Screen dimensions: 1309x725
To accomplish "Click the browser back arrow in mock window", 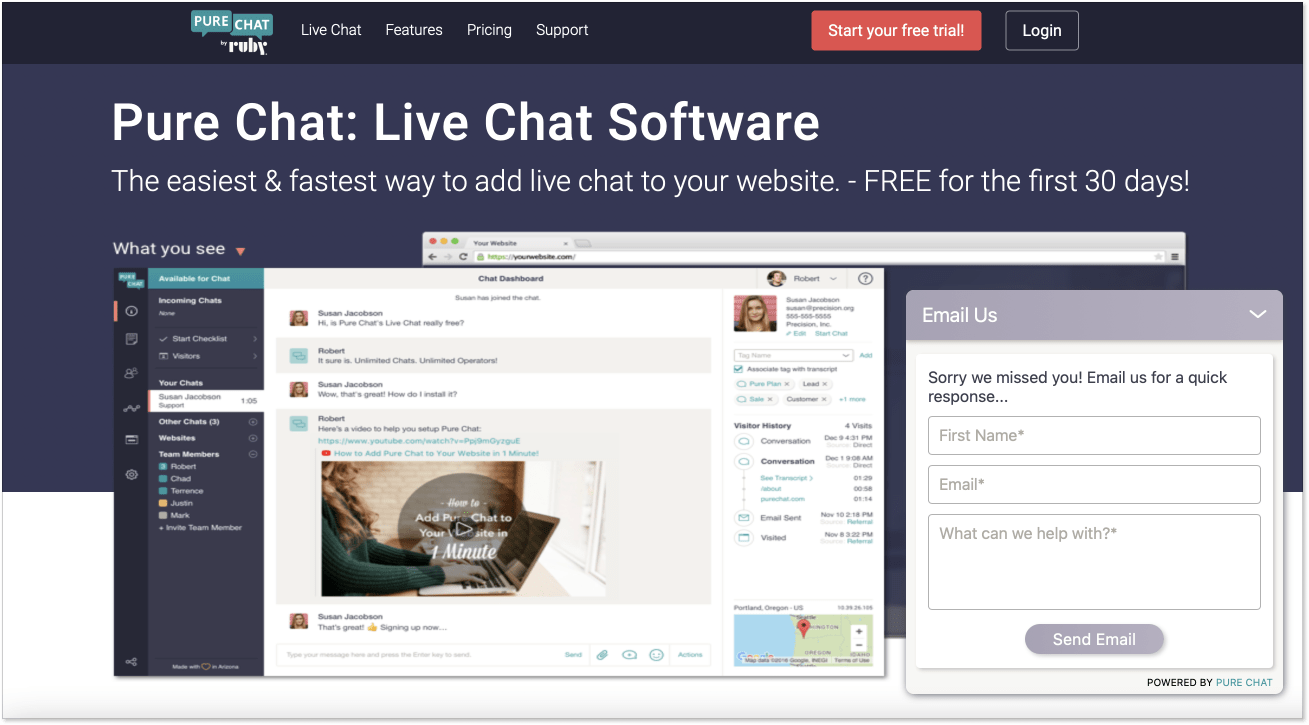I will tap(432, 257).
